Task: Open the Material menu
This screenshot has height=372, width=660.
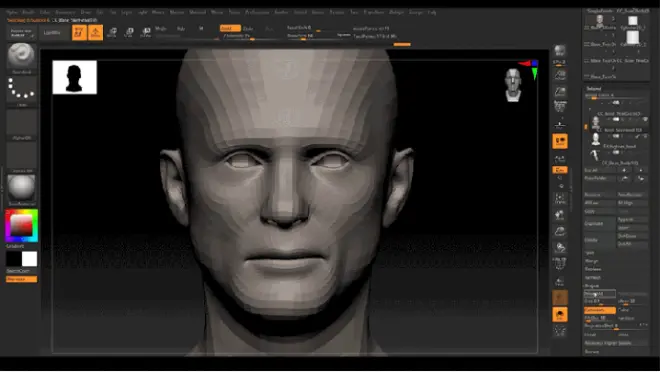Action: [197, 12]
